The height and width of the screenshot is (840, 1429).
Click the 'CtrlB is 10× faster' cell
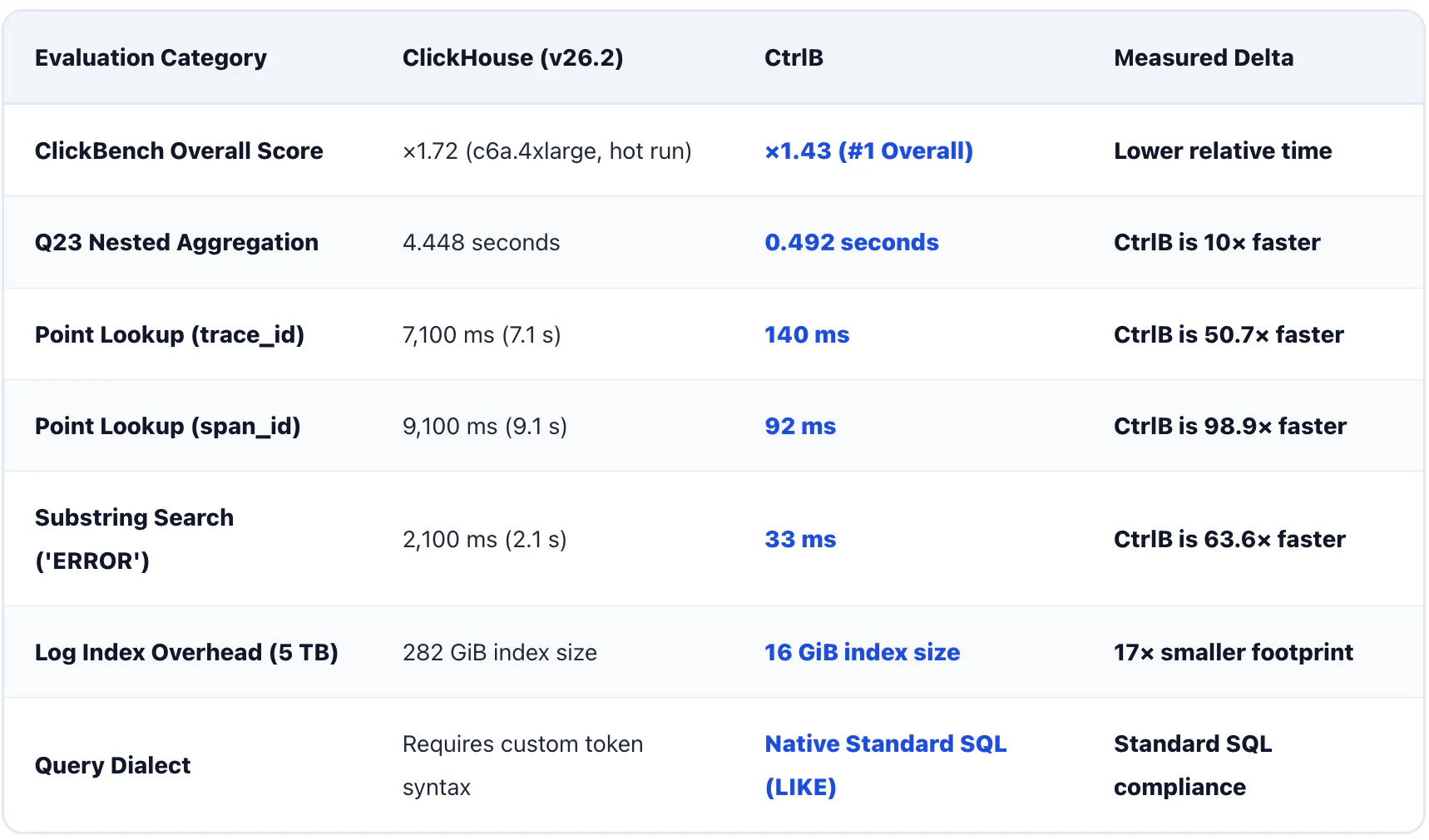coord(1217,242)
